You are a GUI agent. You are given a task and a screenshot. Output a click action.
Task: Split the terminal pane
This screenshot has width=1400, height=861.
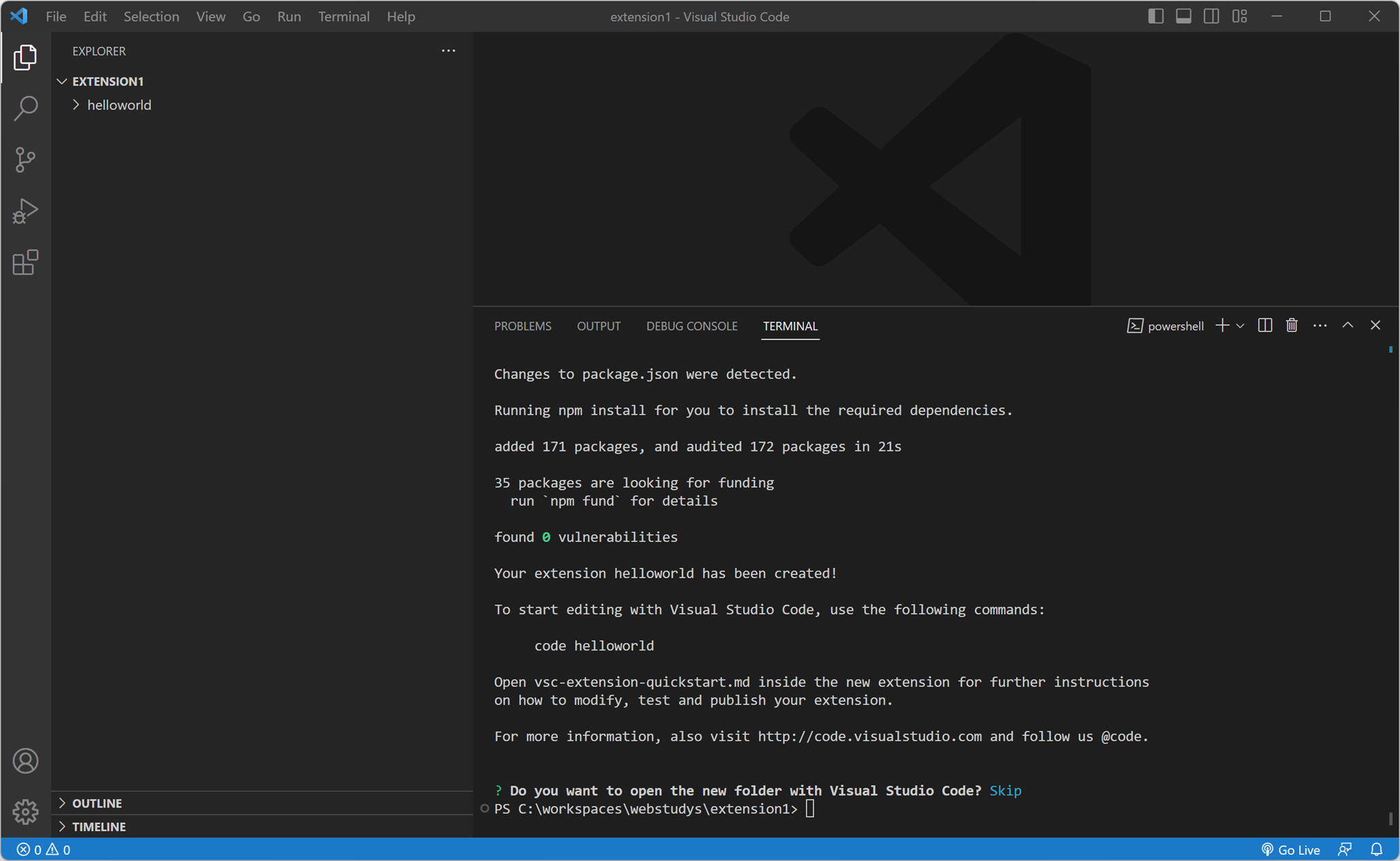(x=1264, y=325)
